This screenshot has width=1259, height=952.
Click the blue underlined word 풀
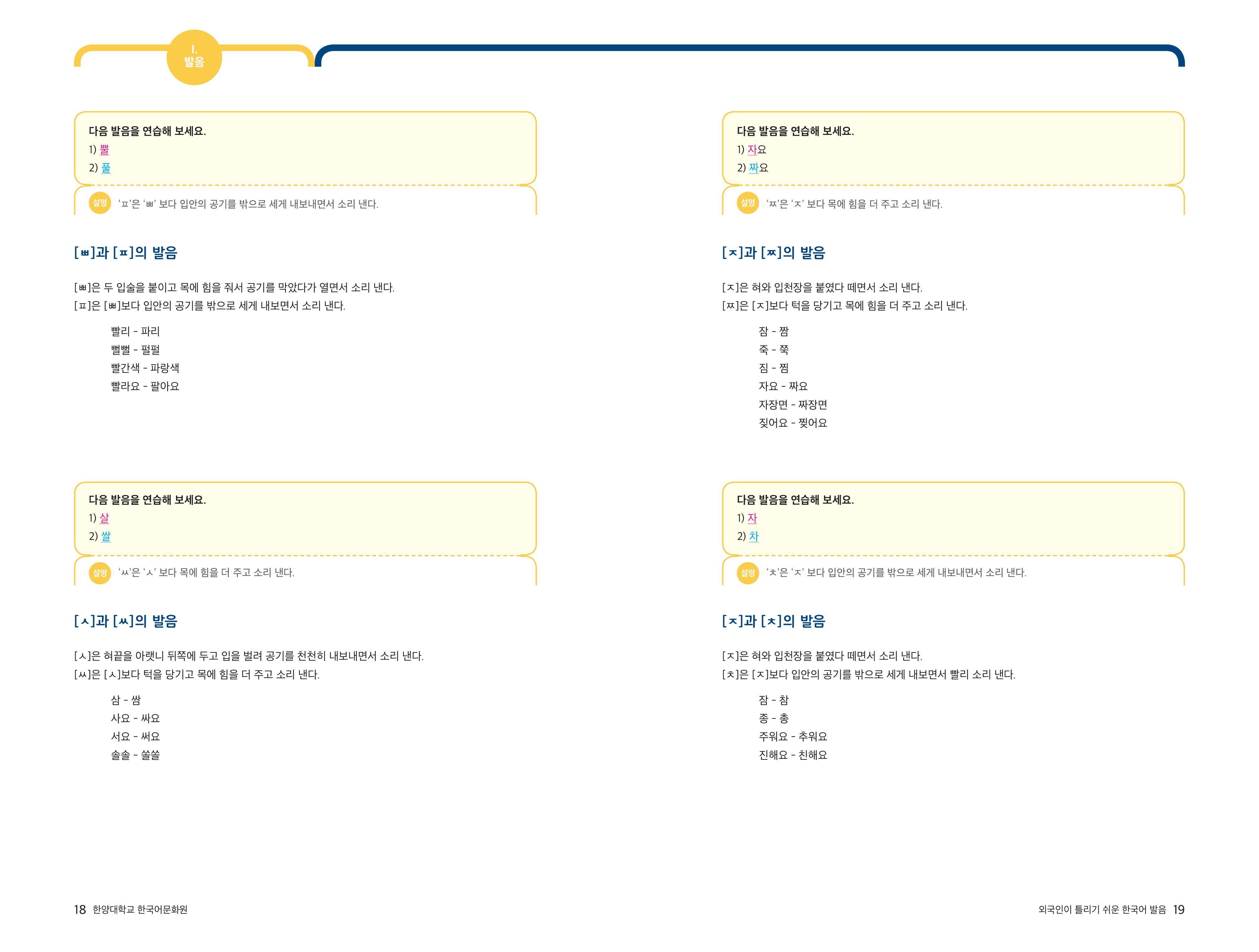106,168
